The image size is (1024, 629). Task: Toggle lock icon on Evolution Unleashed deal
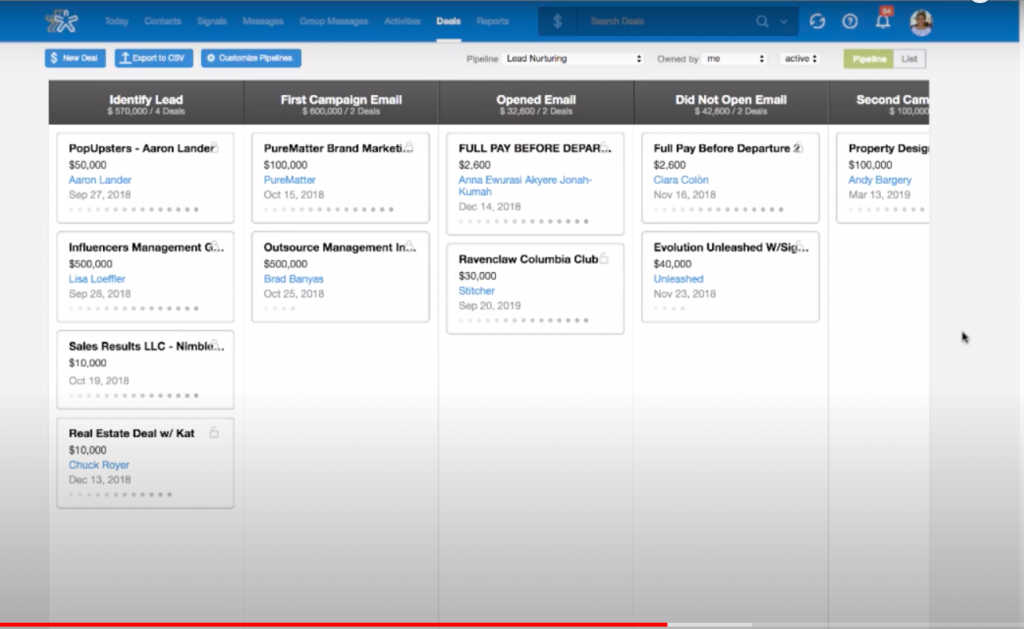pyautogui.click(x=799, y=246)
